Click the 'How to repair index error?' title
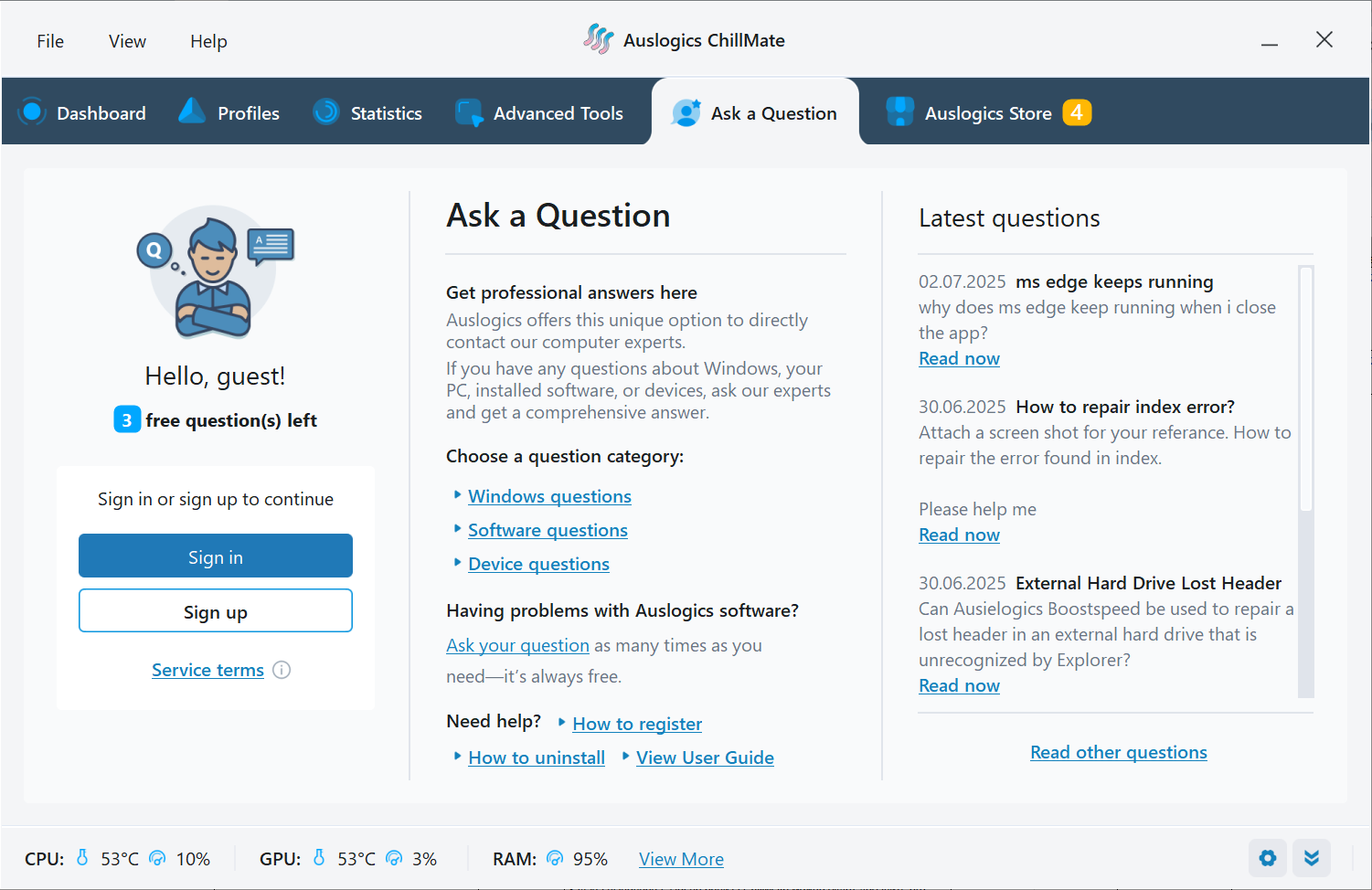The width and height of the screenshot is (1372, 890). (1125, 407)
